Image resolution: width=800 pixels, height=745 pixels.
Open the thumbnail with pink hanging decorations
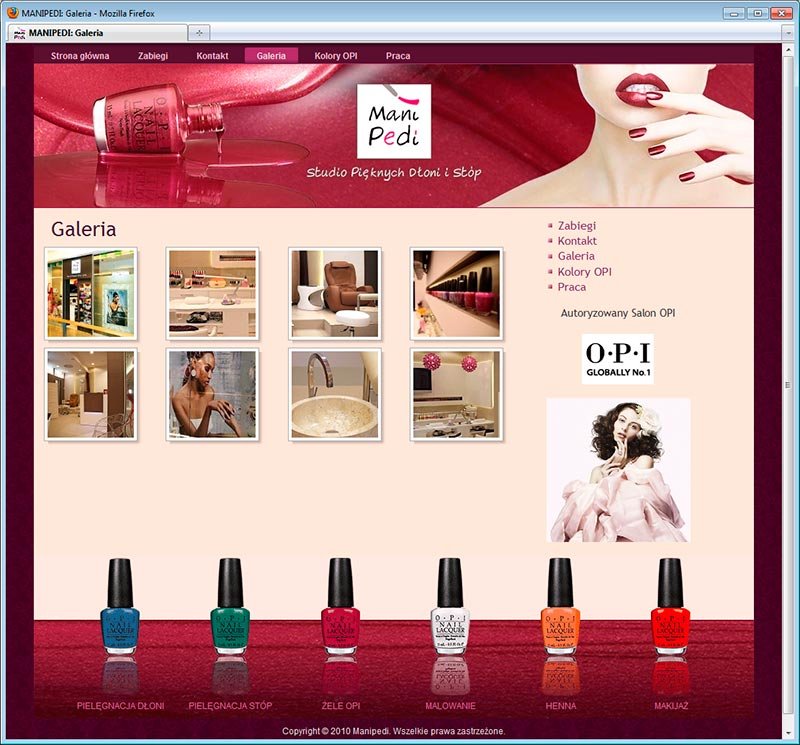[457, 394]
